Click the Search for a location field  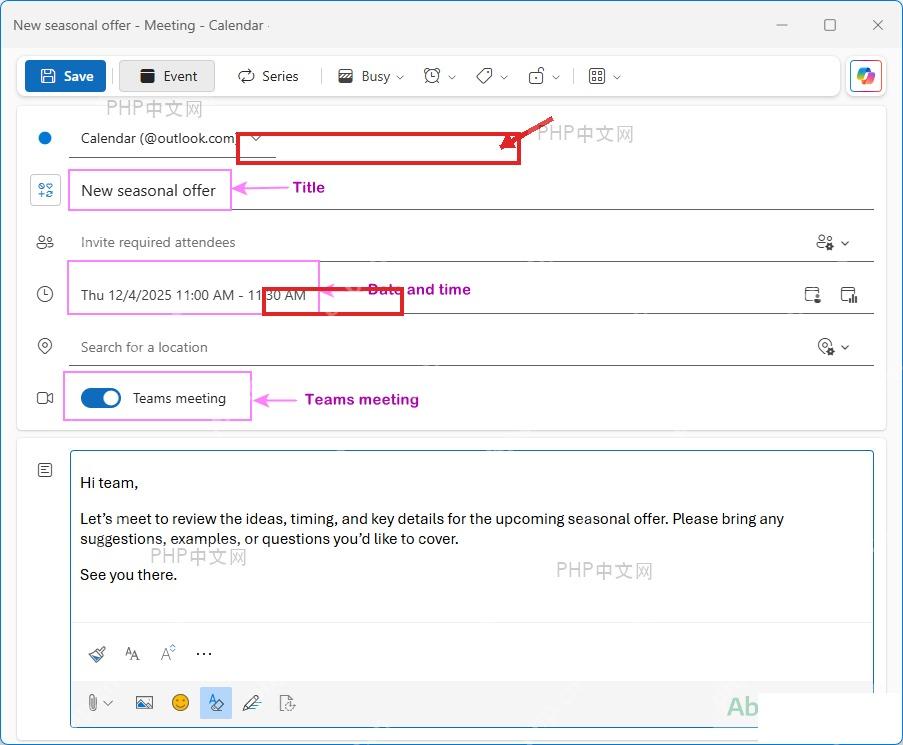coord(438,347)
